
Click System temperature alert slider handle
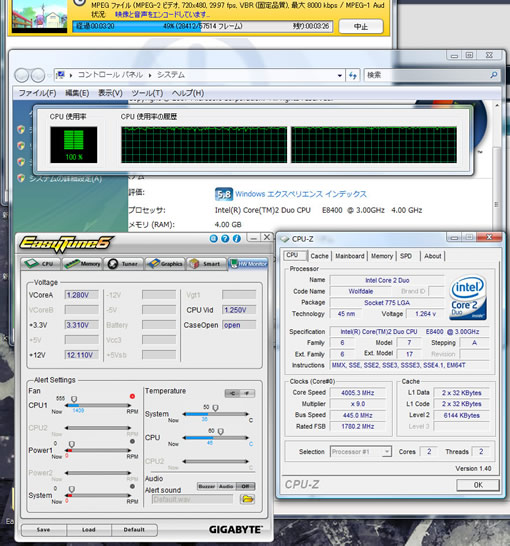[215, 408]
